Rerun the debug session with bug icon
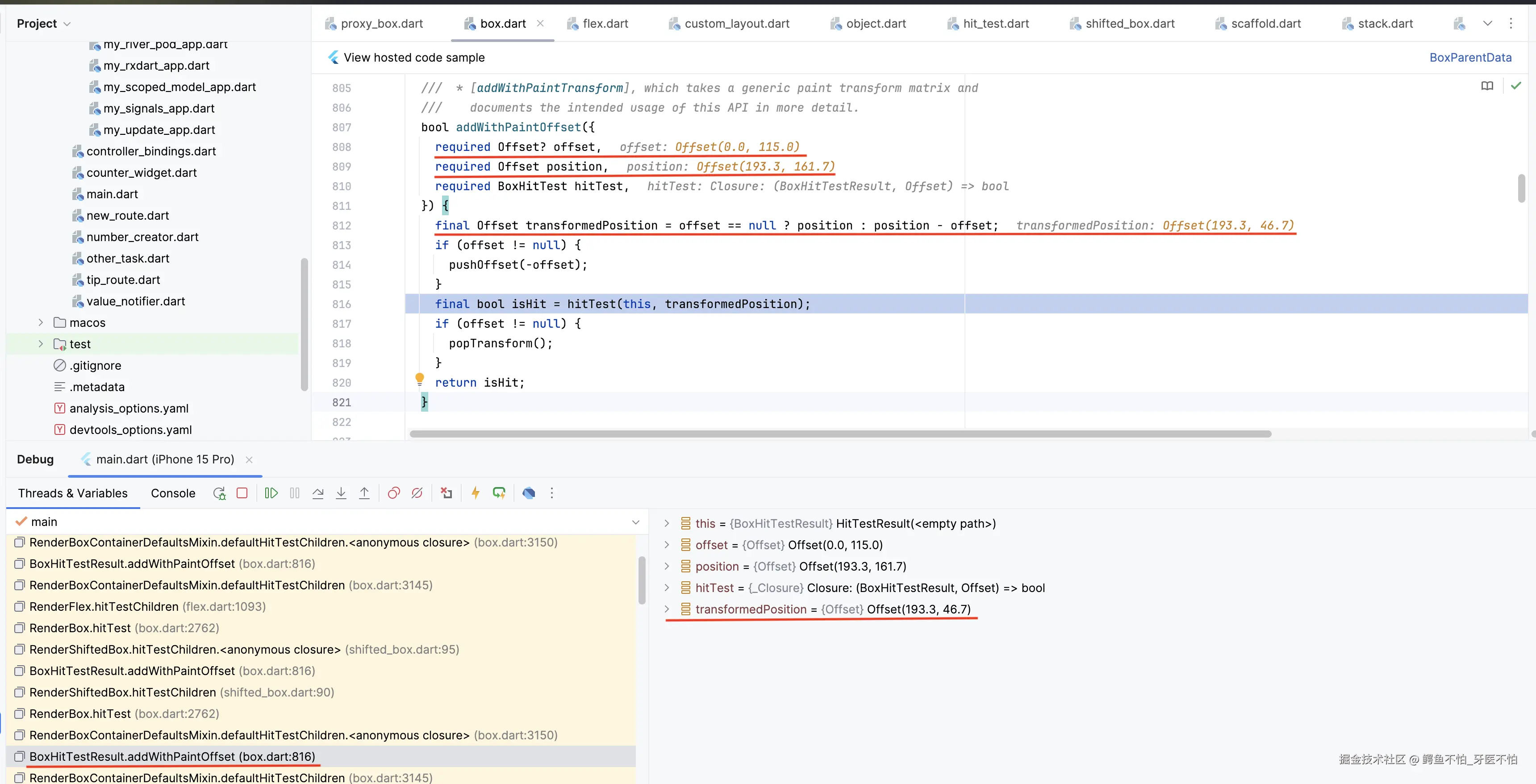Screen dimensions: 1536x784 coord(219,493)
